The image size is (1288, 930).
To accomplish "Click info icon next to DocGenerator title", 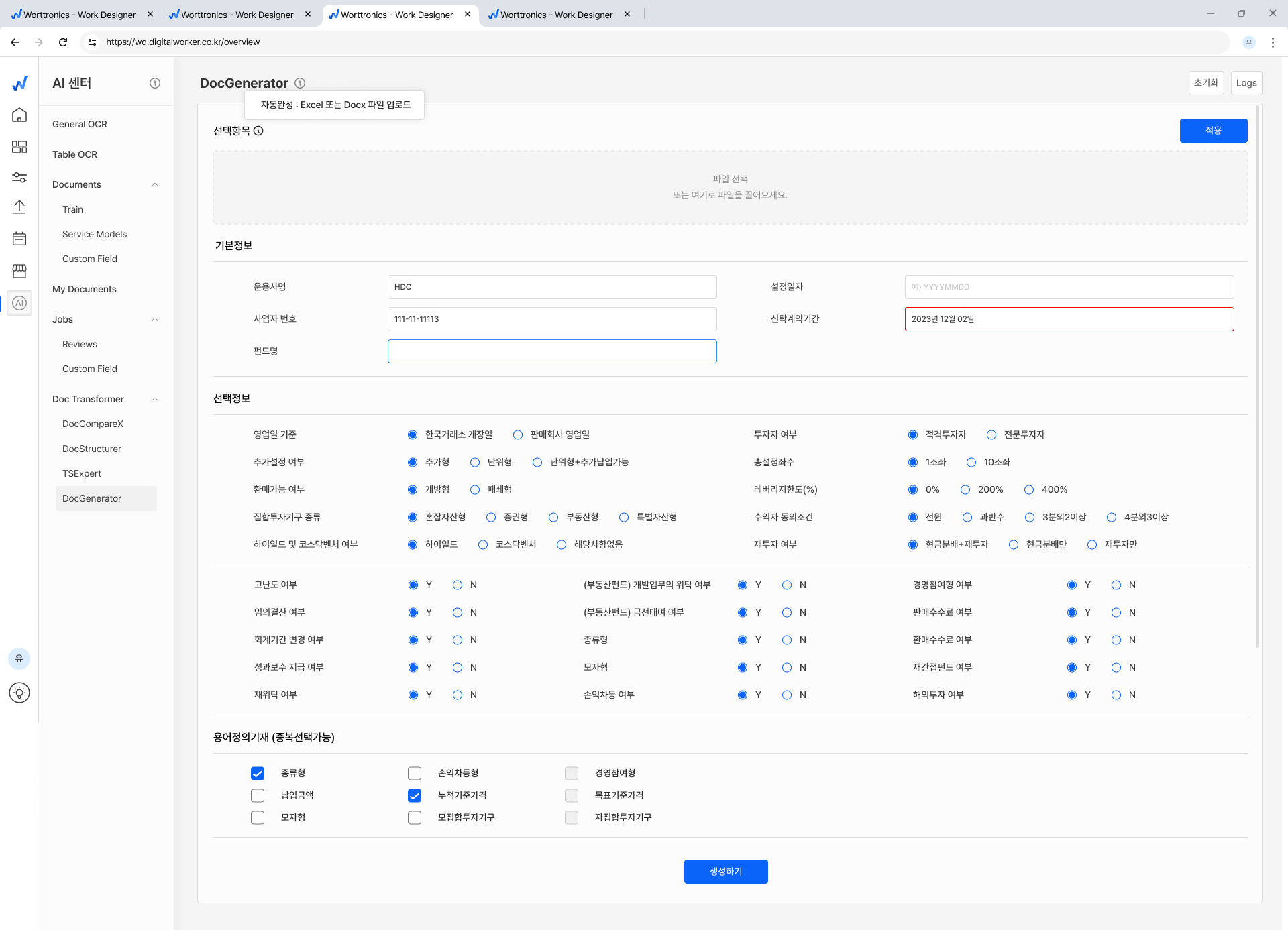I will pos(300,83).
